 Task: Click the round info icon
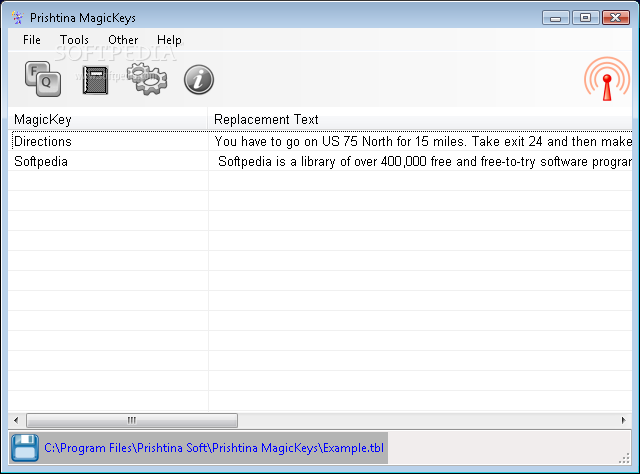click(x=199, y=80)
